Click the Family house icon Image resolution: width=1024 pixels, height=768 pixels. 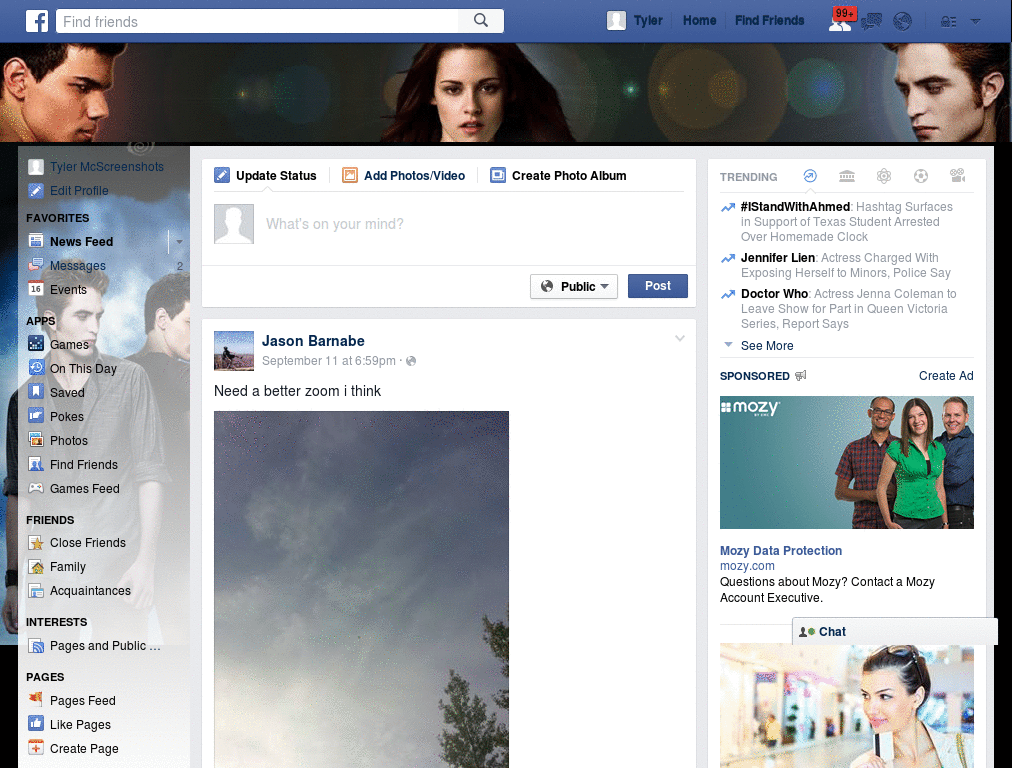(x=36, y=566)
